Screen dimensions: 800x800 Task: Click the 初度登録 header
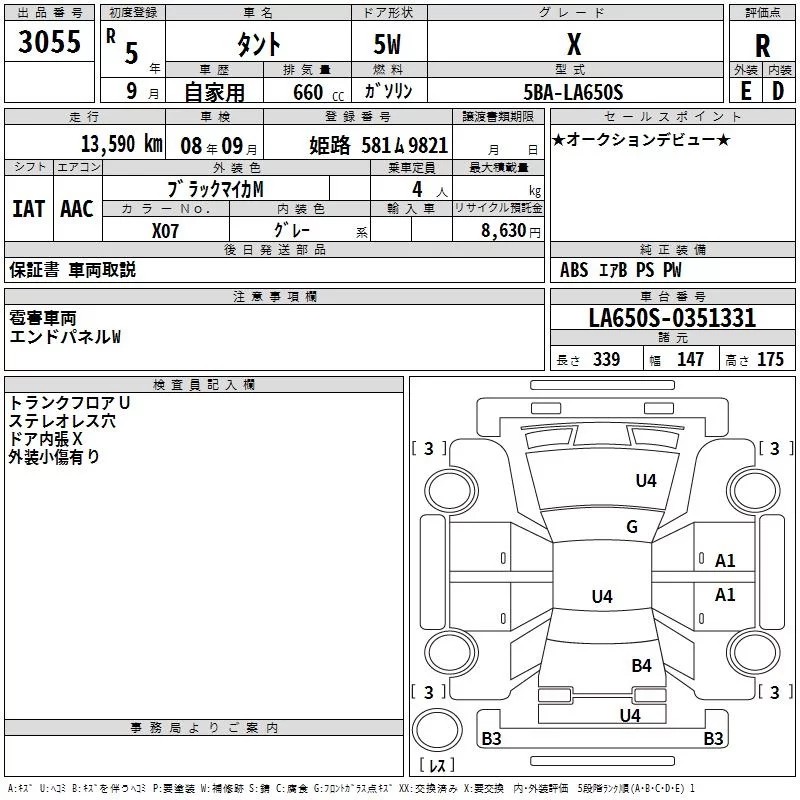(x=133, y=13)
